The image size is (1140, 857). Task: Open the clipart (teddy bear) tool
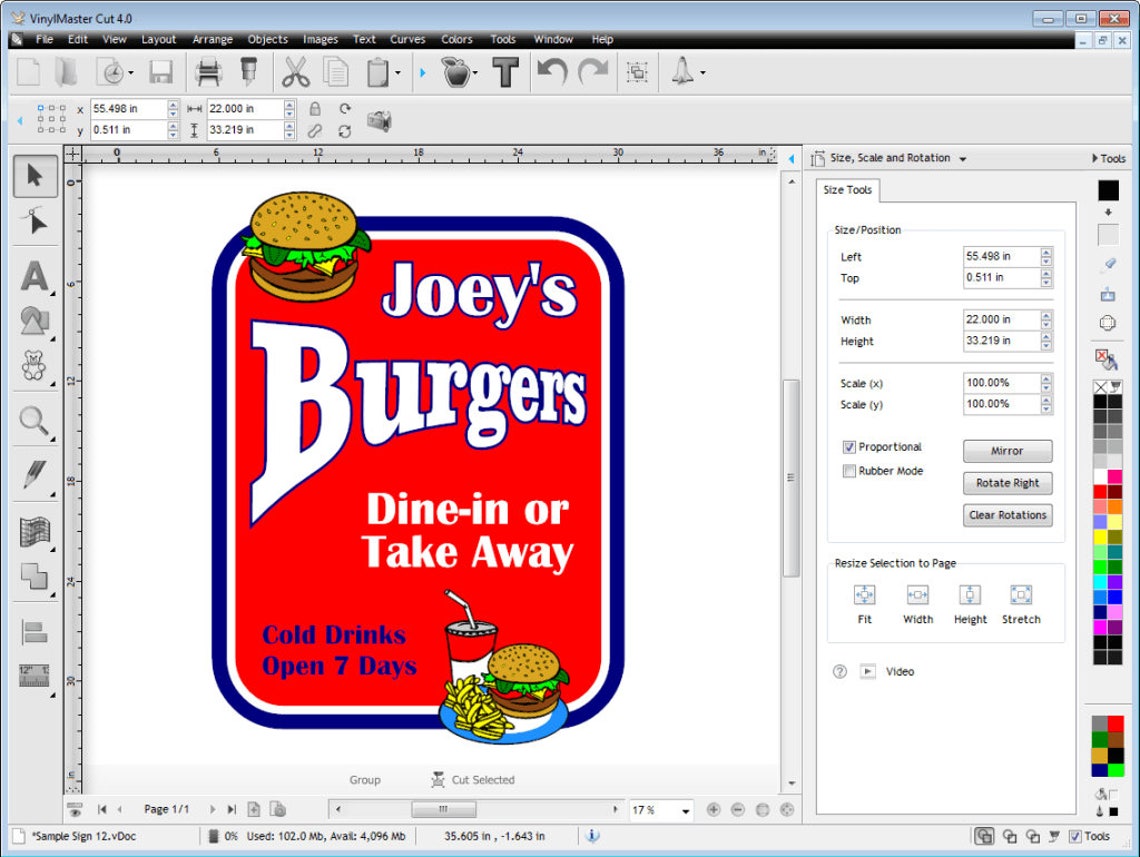point(33,366)
